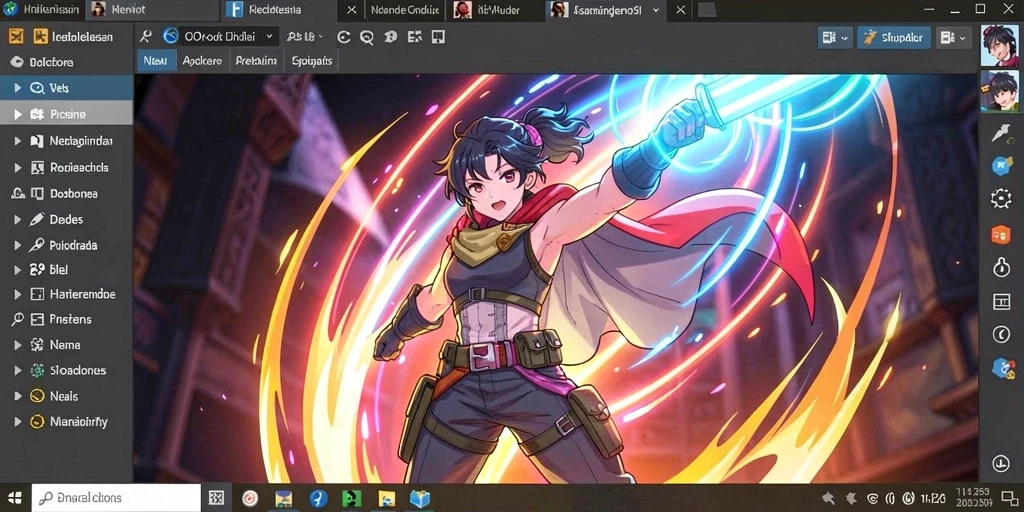Click the orange square icon in right sidebar

coord(1000,233)
